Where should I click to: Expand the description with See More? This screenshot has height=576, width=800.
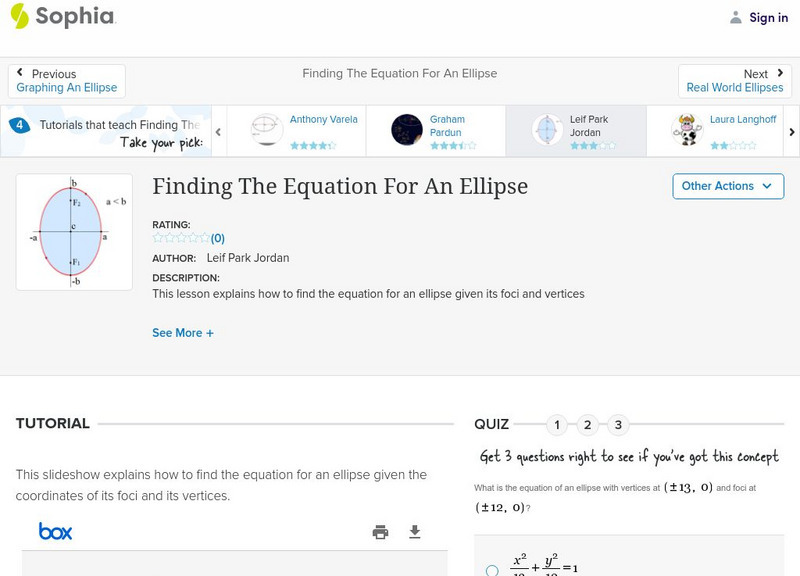[183, 332]
